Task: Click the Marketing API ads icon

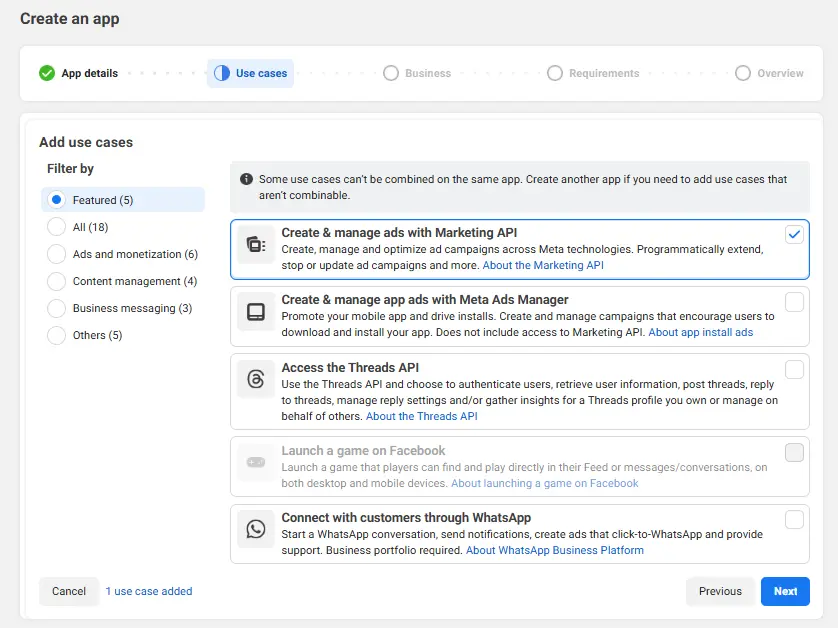Action: click(x=254, y=243)
